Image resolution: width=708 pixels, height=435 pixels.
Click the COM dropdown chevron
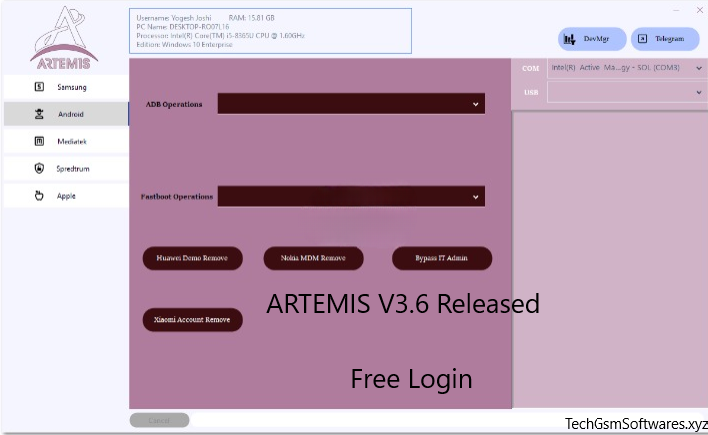(x=699, y=68)
